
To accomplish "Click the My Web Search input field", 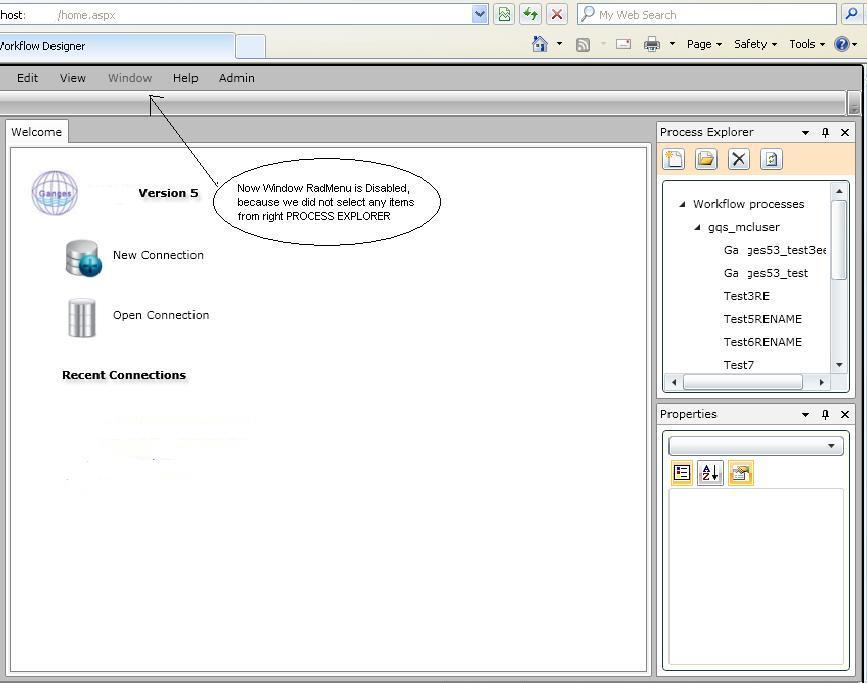I will pyautogui.click(x=707, y=14).
